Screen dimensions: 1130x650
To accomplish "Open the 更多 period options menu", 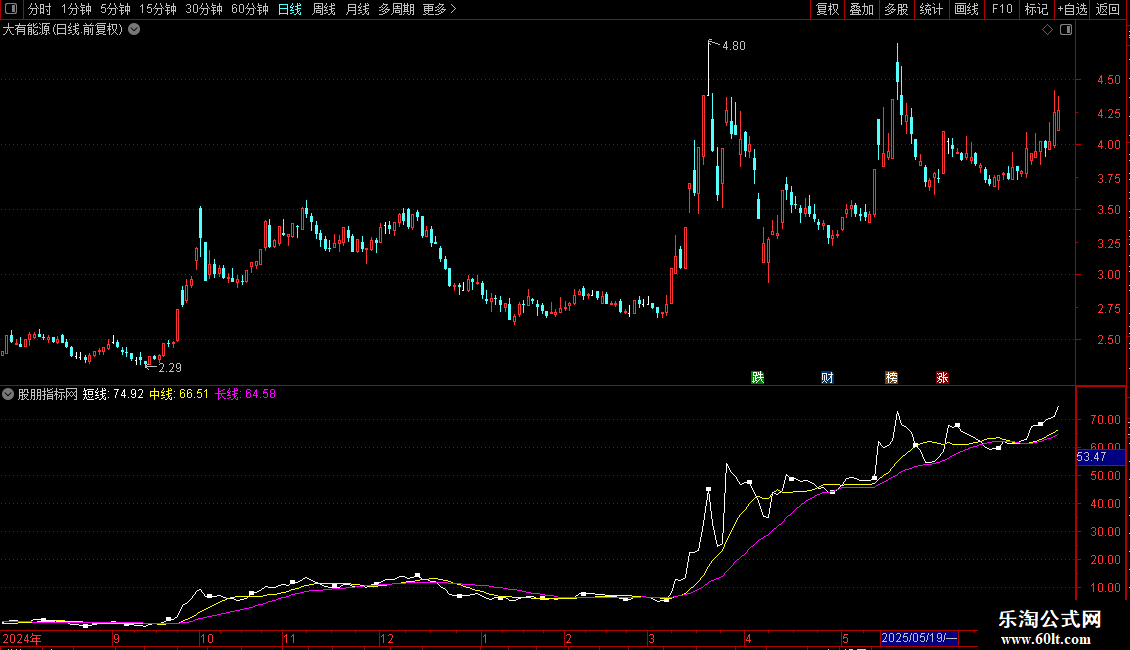I will [x=439, y=10].
